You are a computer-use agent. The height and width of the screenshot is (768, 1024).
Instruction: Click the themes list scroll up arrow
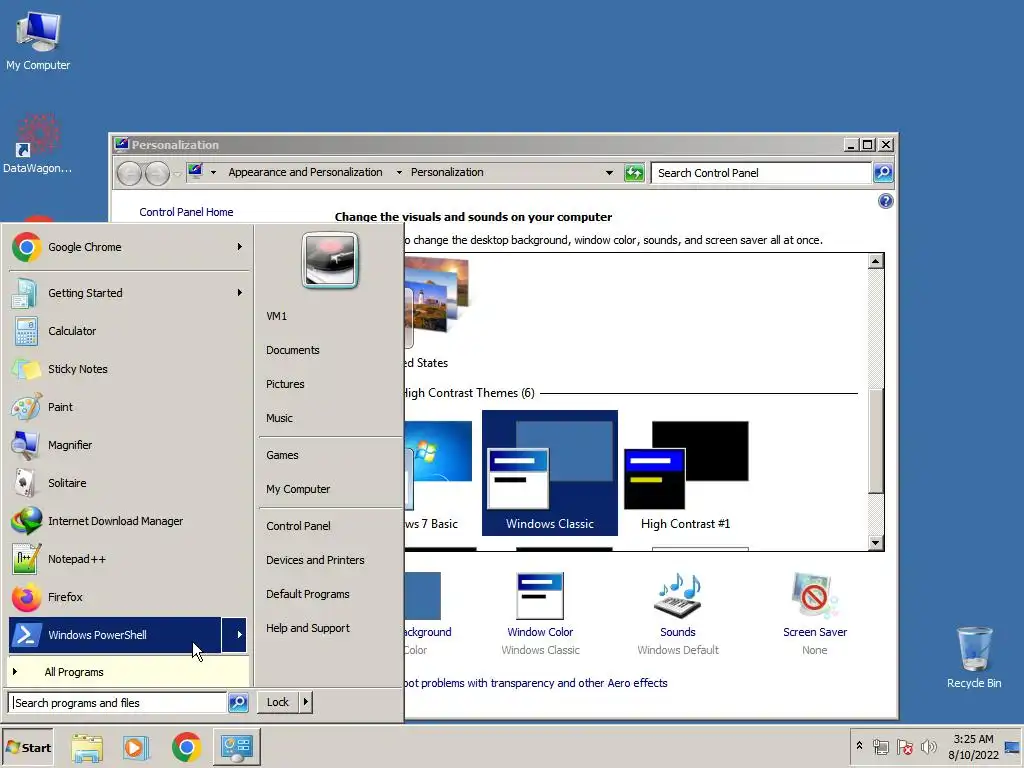pos(876,261)
